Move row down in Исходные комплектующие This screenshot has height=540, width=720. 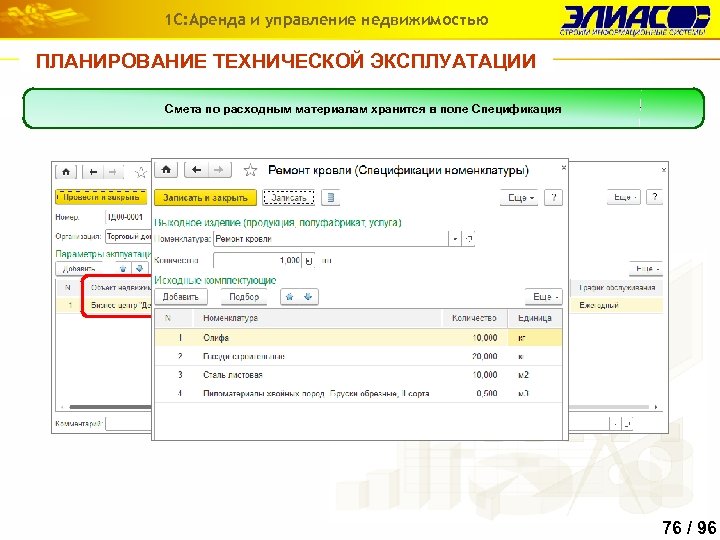coord(308,297)
